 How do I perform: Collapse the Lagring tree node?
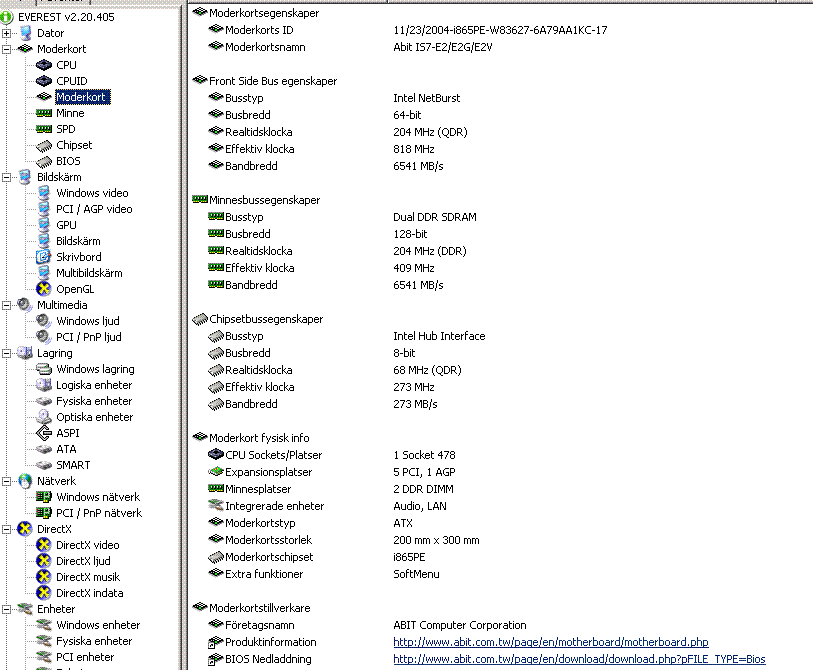pyautogui.click(x=6, y=354)
